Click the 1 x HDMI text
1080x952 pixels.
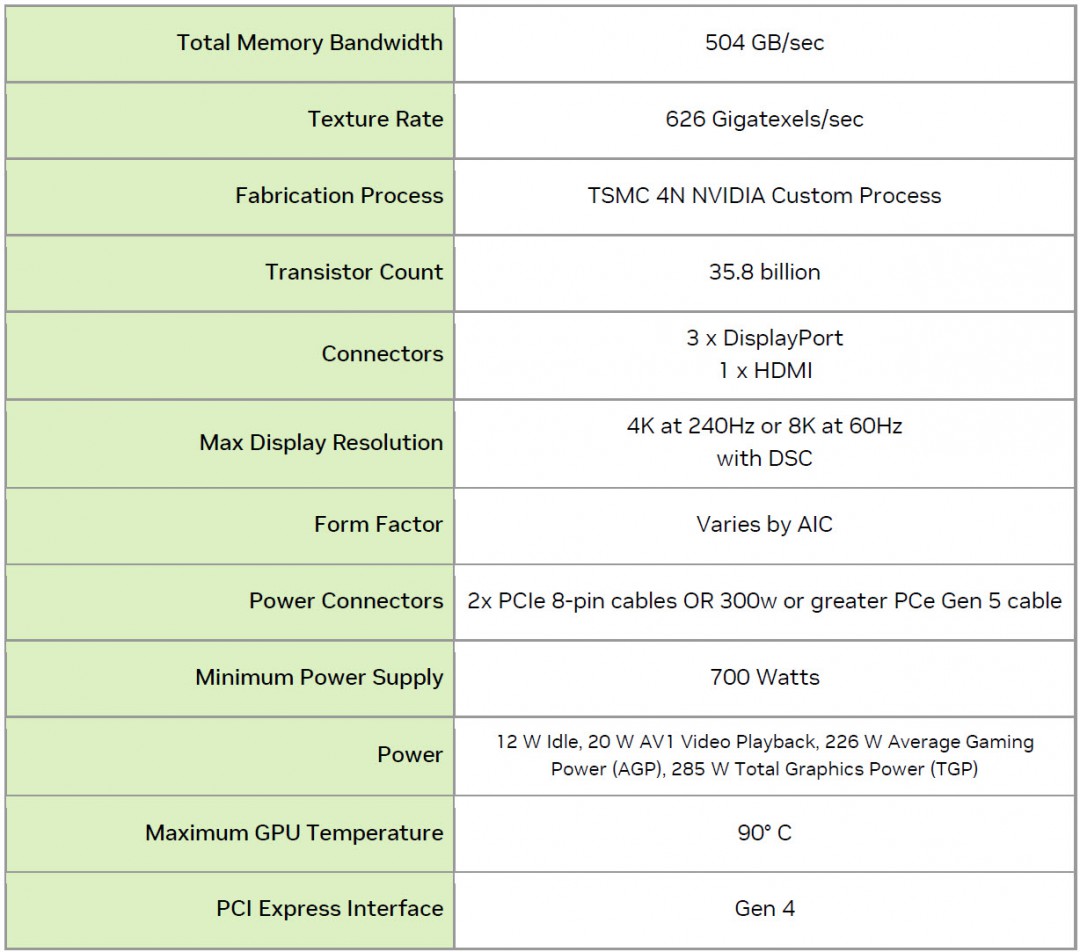coord(764,371)
